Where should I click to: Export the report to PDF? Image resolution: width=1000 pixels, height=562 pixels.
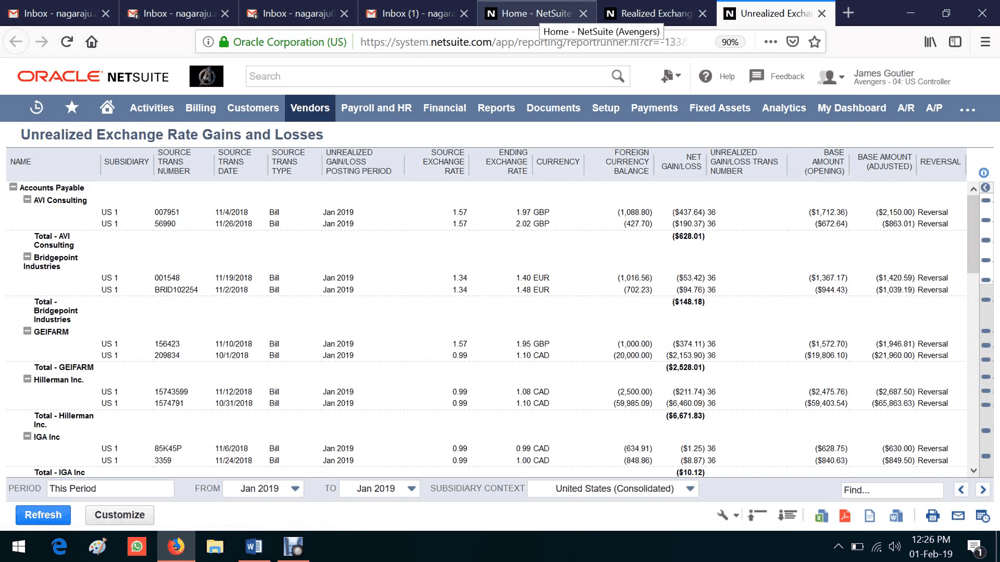(x=844, y=515)
